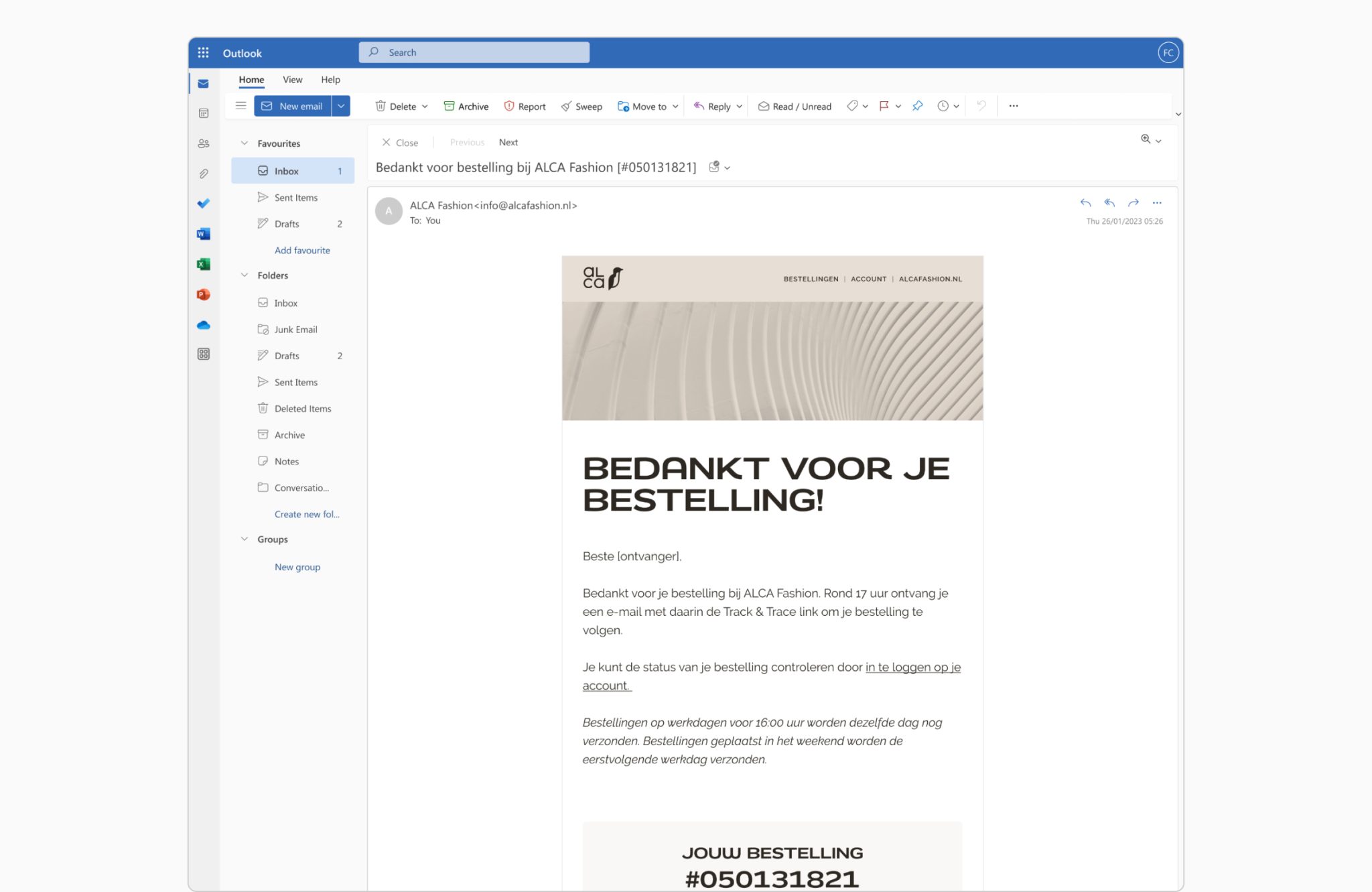Open the more options ellipsis in the toolbar
The height and width of the screenshot is (892, 1372).
tap(1014, 106)
